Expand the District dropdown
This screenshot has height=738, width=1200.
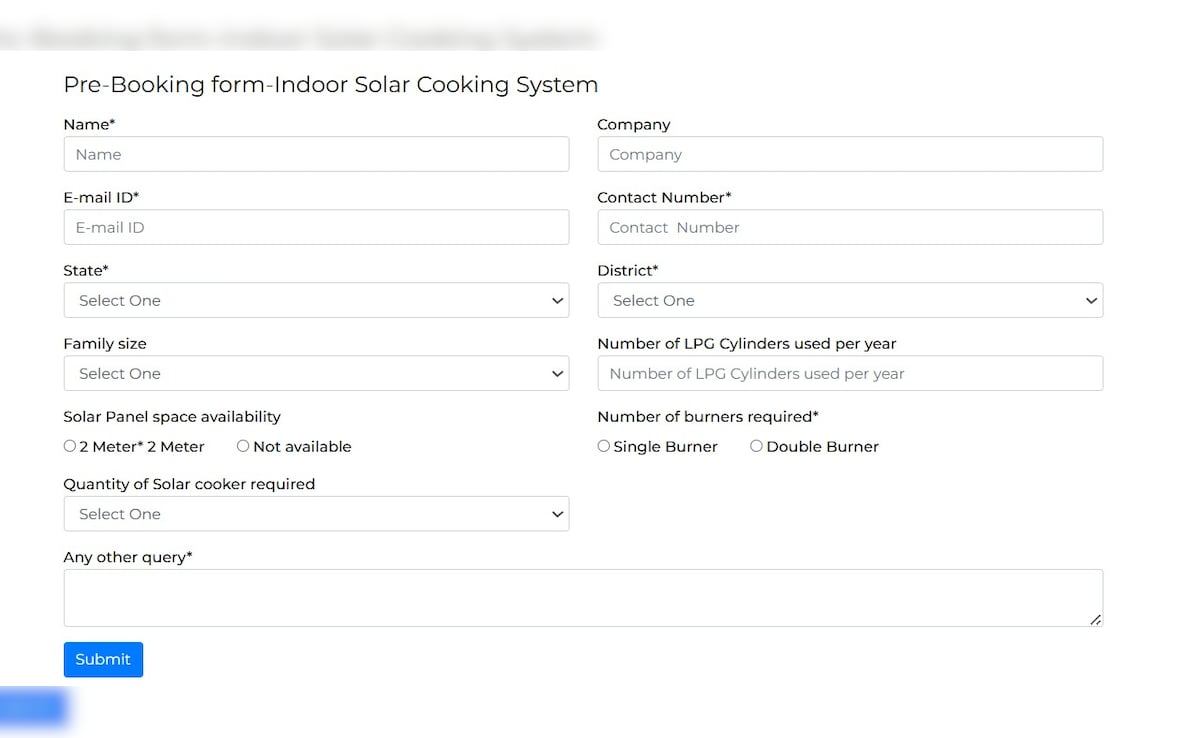[850, 300]
